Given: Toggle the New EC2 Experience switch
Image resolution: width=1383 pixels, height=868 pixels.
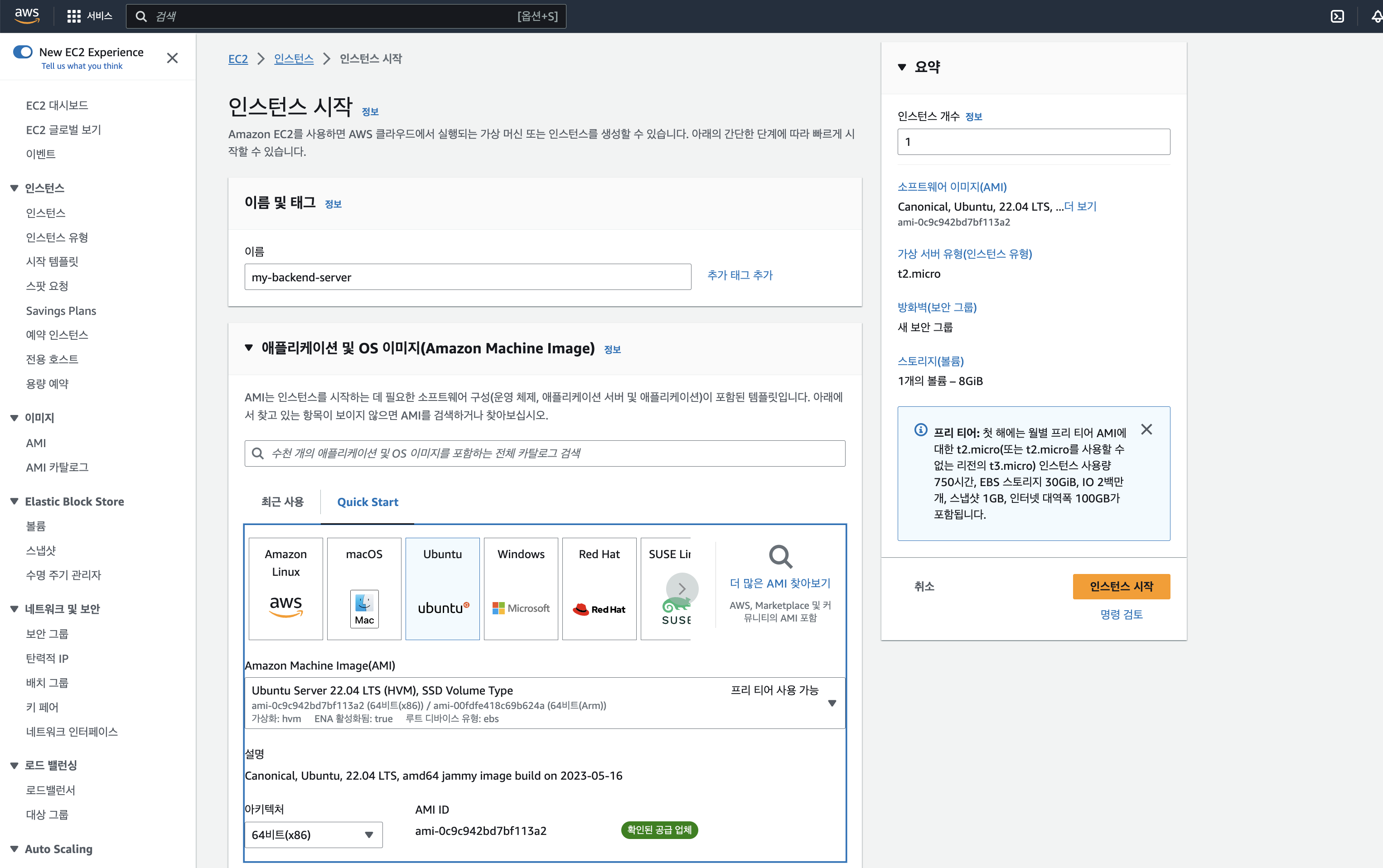Looking at the screenshot, I should tap(23, 52).
